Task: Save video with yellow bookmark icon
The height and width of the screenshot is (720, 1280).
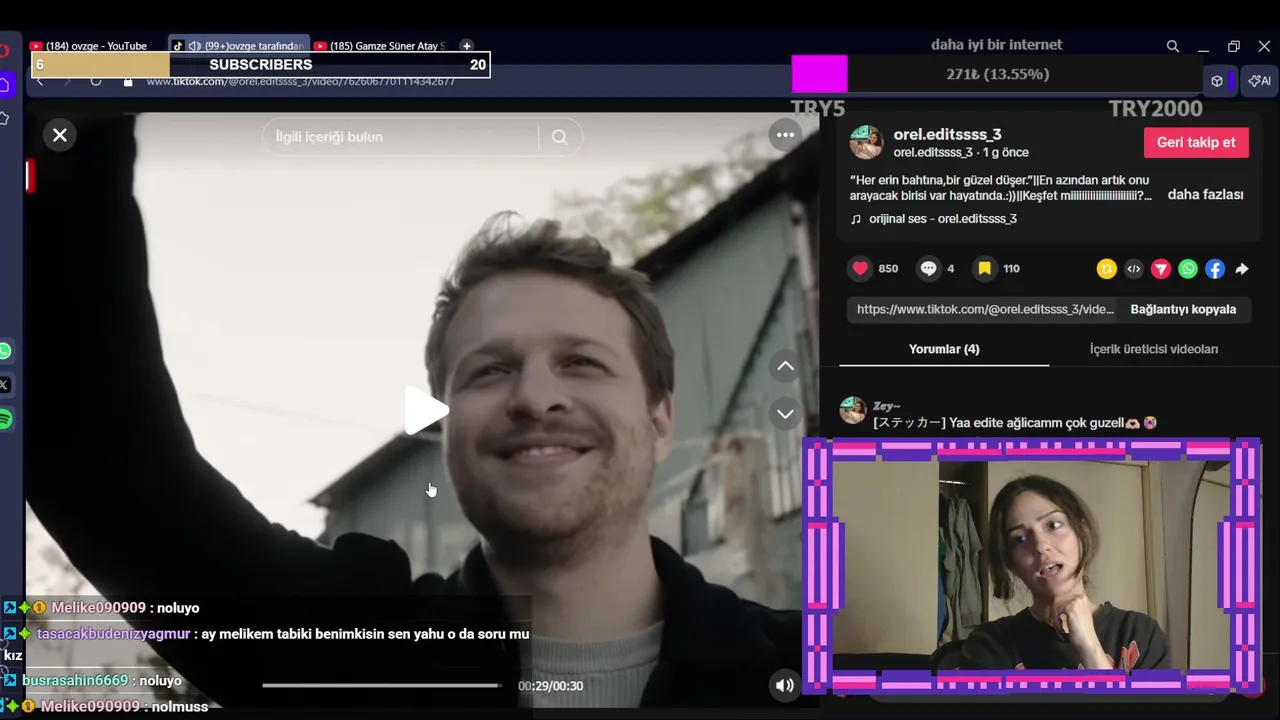Action: tap(985, 268)
